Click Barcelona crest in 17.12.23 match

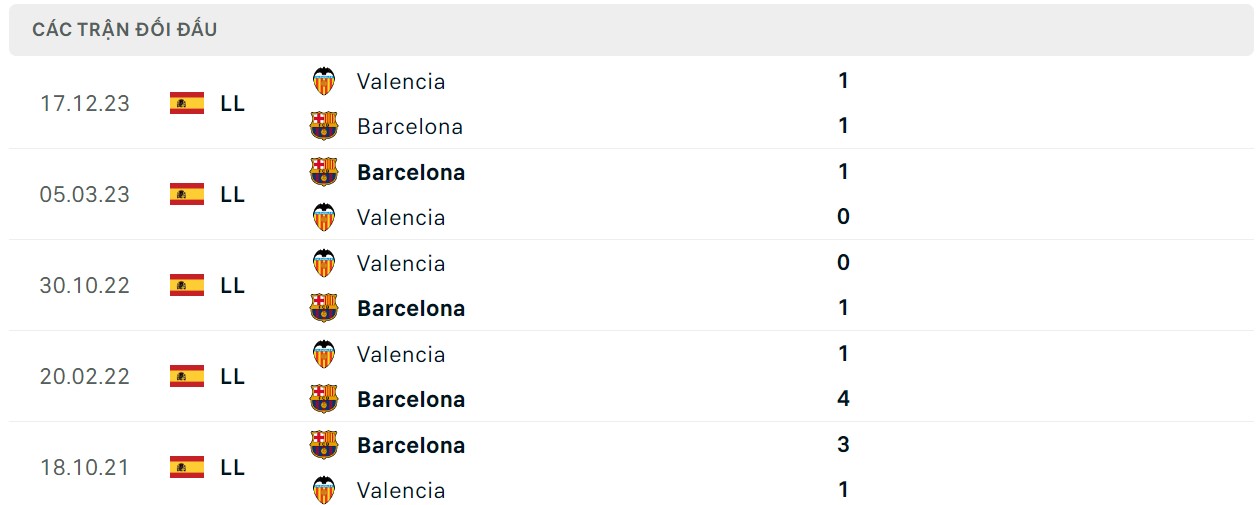tap(324, 126)
